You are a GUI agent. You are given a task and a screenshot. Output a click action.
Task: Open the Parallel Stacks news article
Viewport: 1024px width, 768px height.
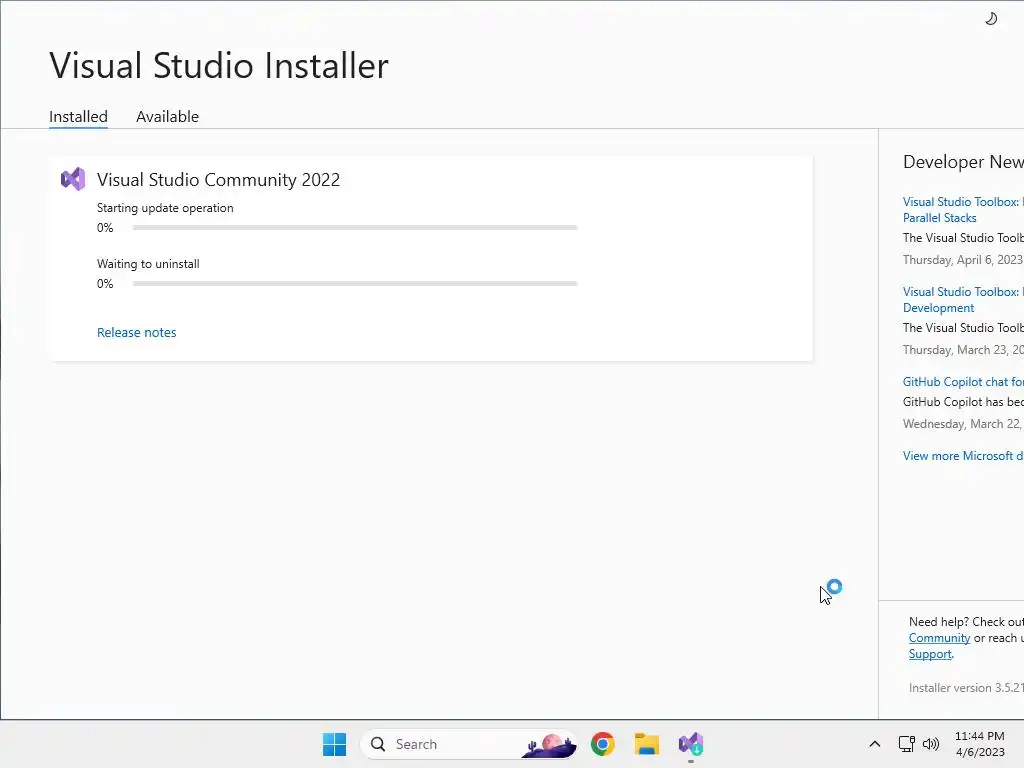[x=963, y=210]
